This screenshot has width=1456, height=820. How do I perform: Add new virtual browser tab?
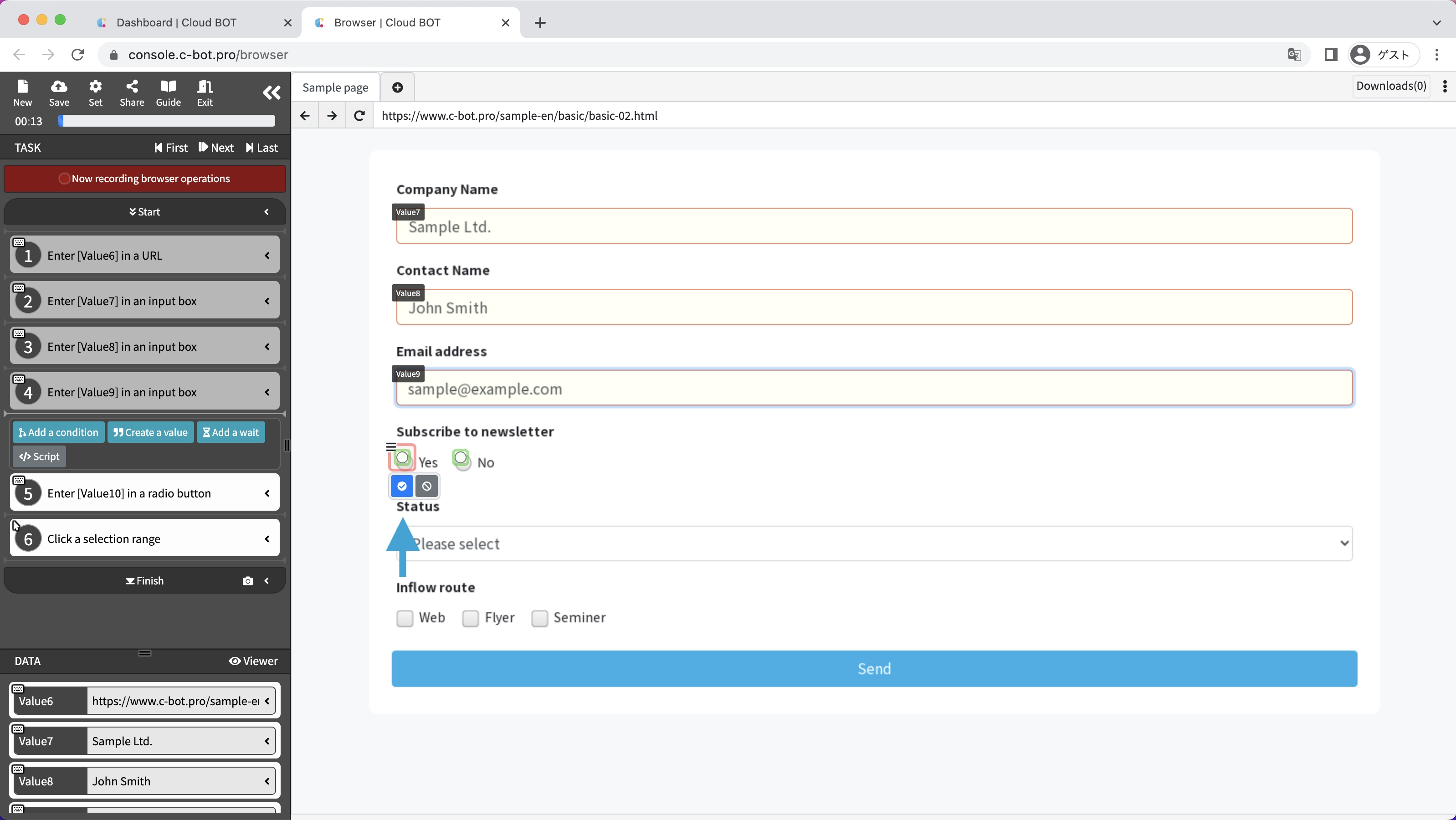tap(397, 87)
